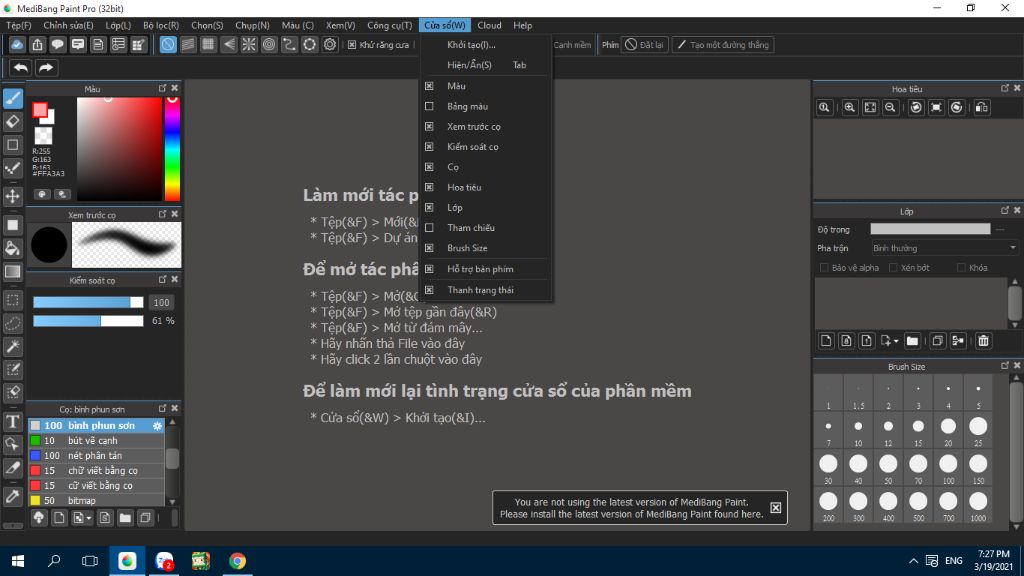Enable concentric circle snap
The width and height of the screenshot is (1024, 576).
pyautogui.click(x=269, y=44)
